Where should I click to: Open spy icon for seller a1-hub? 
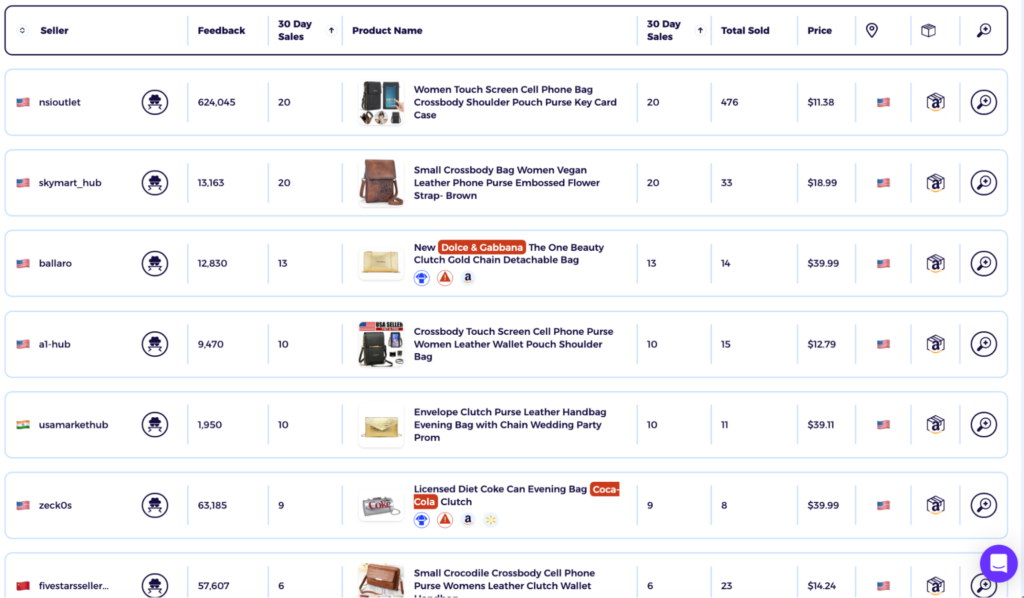155,344
